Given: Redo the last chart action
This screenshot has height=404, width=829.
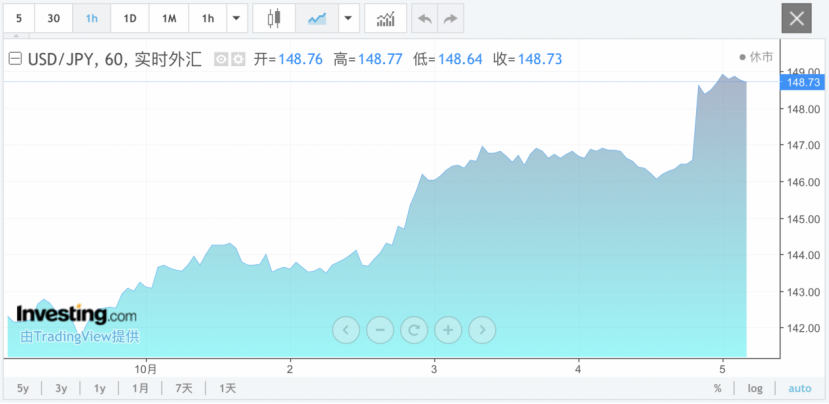Looking at the screenshot, I should [451, 18].
